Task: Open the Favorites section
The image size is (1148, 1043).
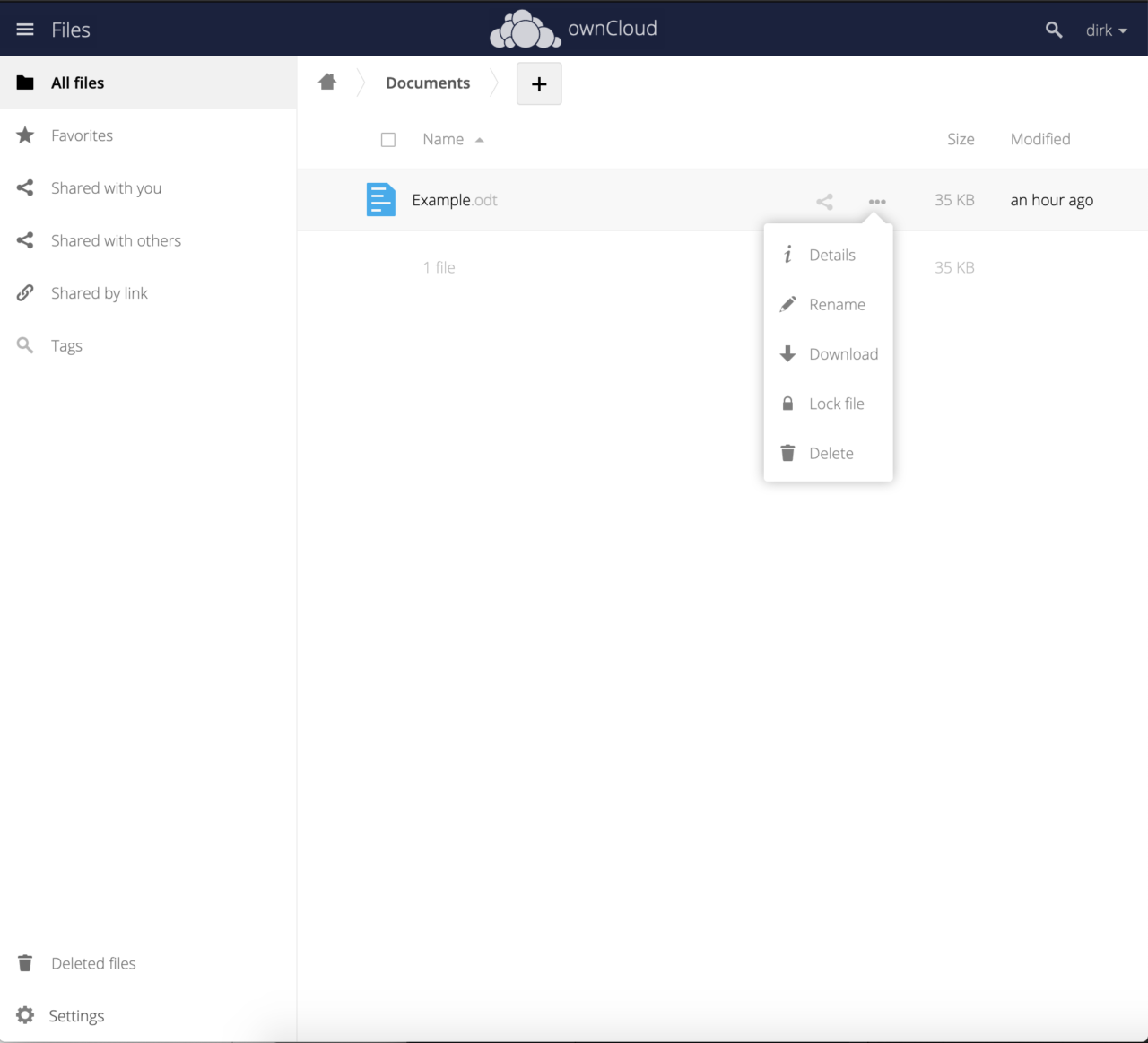Action: [82, 135]
